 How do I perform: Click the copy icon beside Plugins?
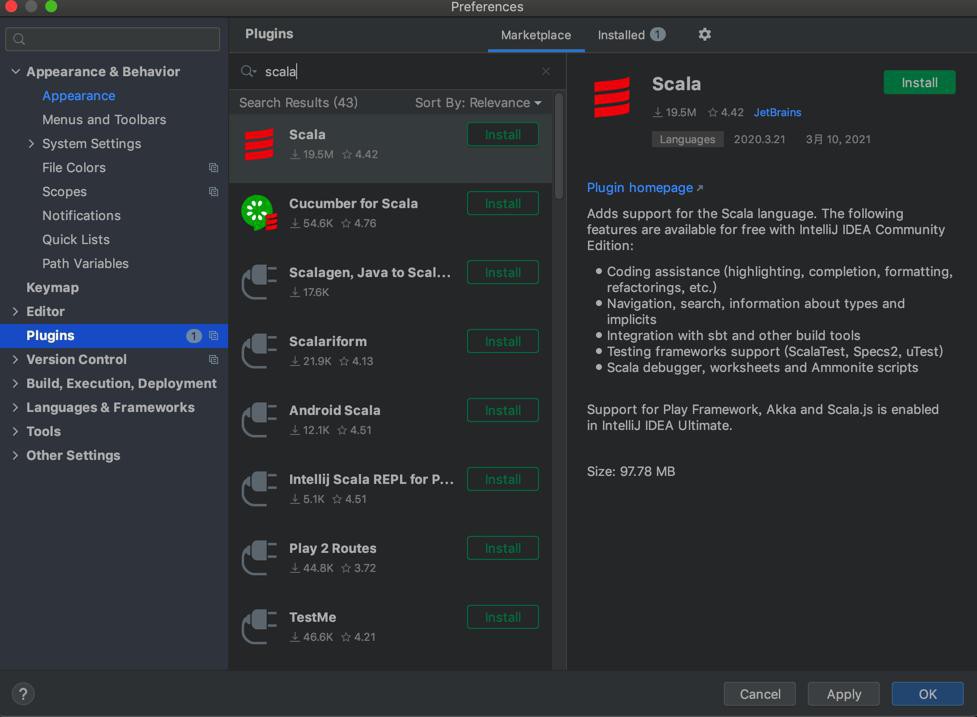[214, 336]
